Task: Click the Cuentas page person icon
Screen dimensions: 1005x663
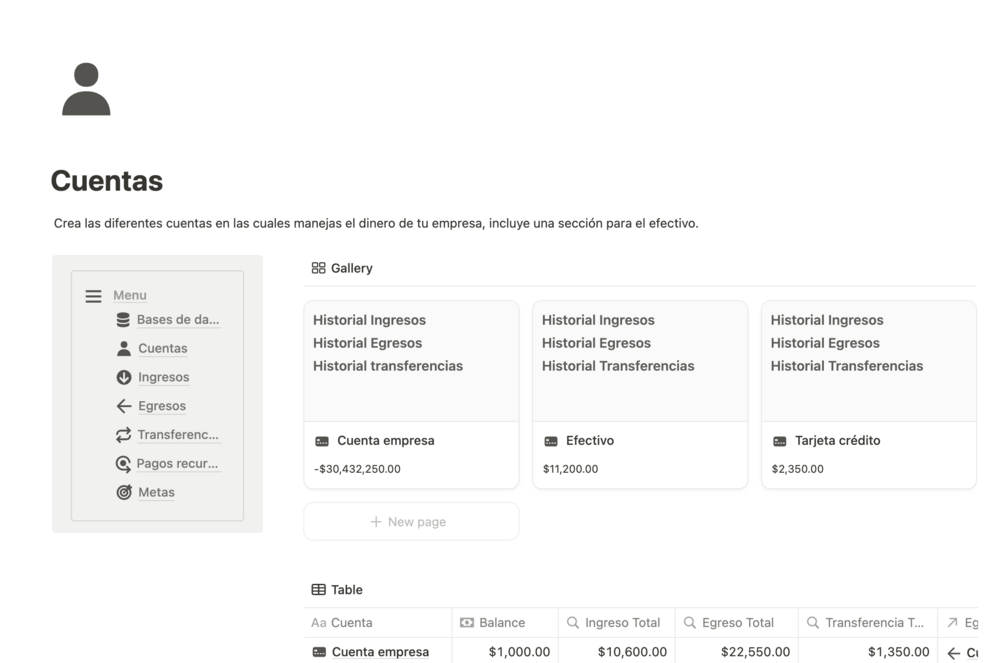Action: point(86,89)
